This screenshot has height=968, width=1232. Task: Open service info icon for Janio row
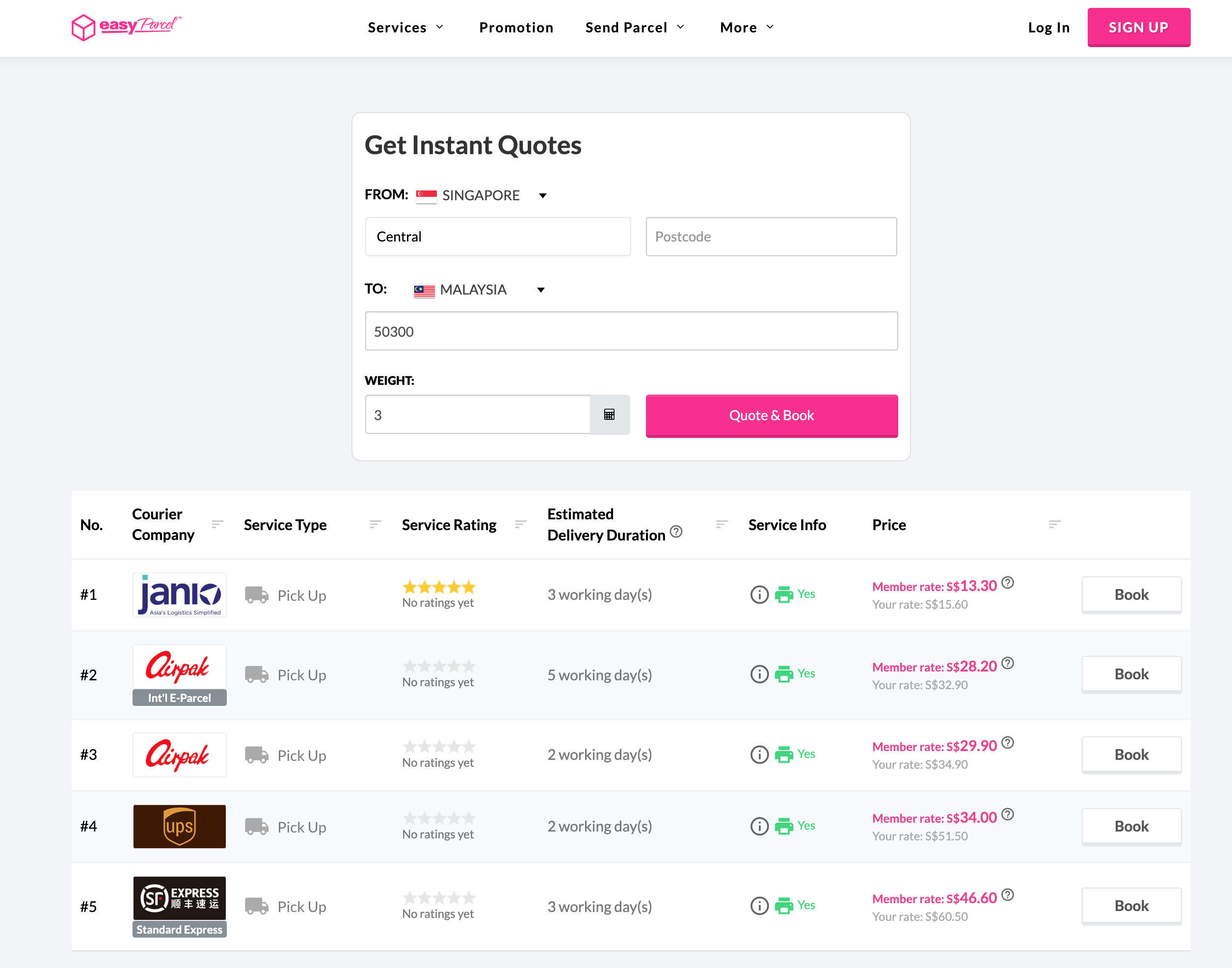pos(759,594)
